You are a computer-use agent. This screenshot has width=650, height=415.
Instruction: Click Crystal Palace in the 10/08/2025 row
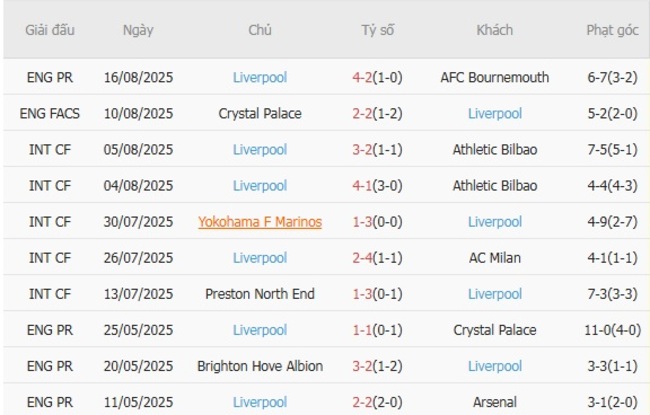260,113
